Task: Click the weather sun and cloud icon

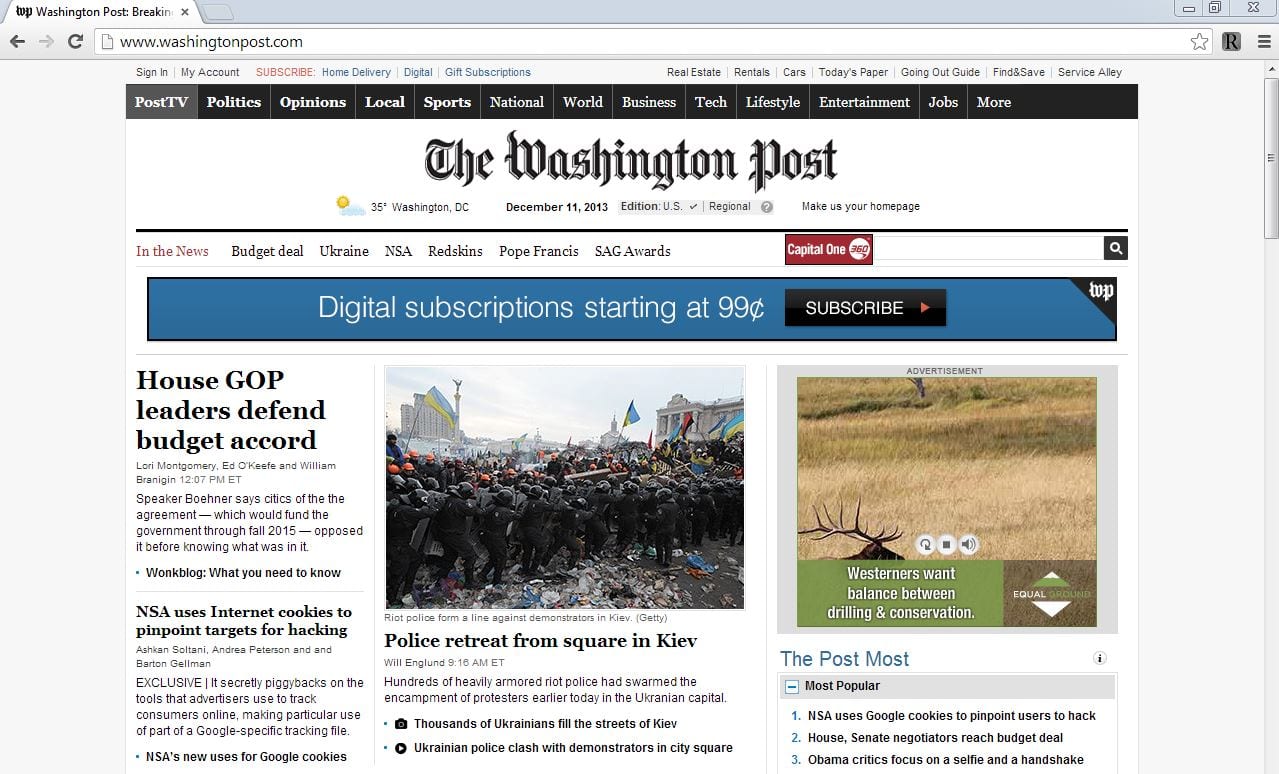Action: [350, 206]
